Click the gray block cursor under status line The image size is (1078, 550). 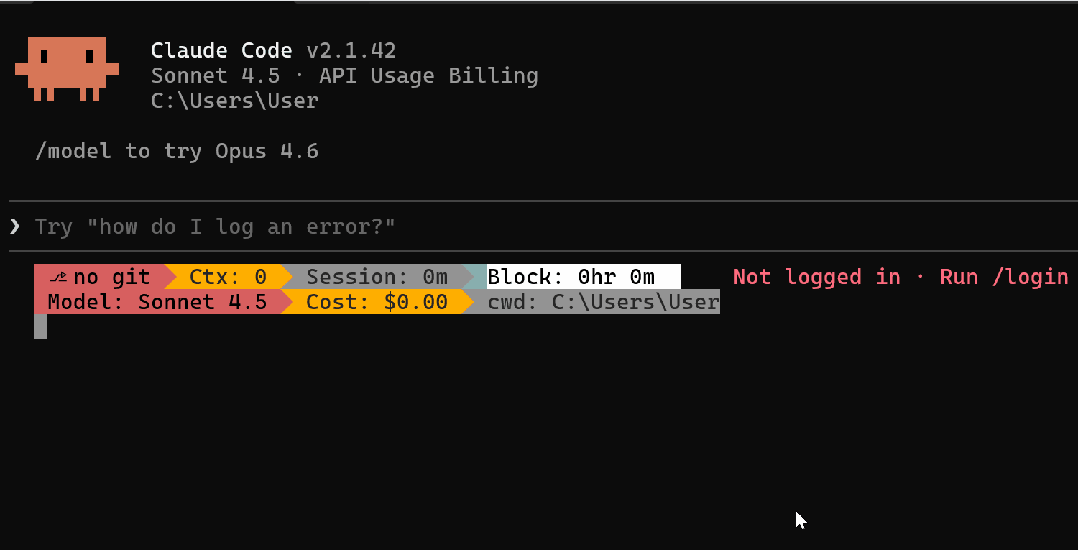click(40, 326)
